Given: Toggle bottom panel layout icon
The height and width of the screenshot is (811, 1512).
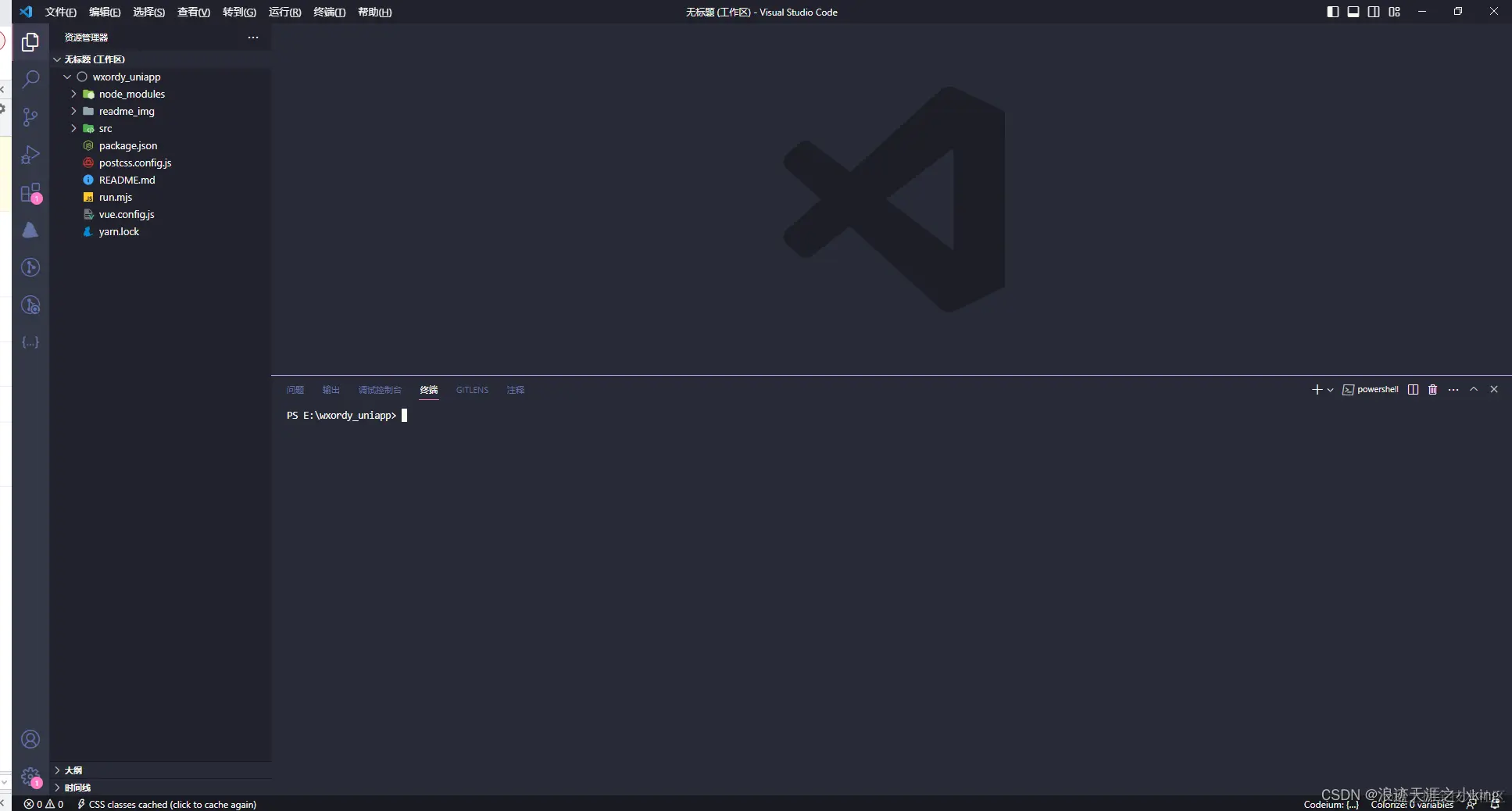Looking at the screenshot, I should tap(1353, 12).
